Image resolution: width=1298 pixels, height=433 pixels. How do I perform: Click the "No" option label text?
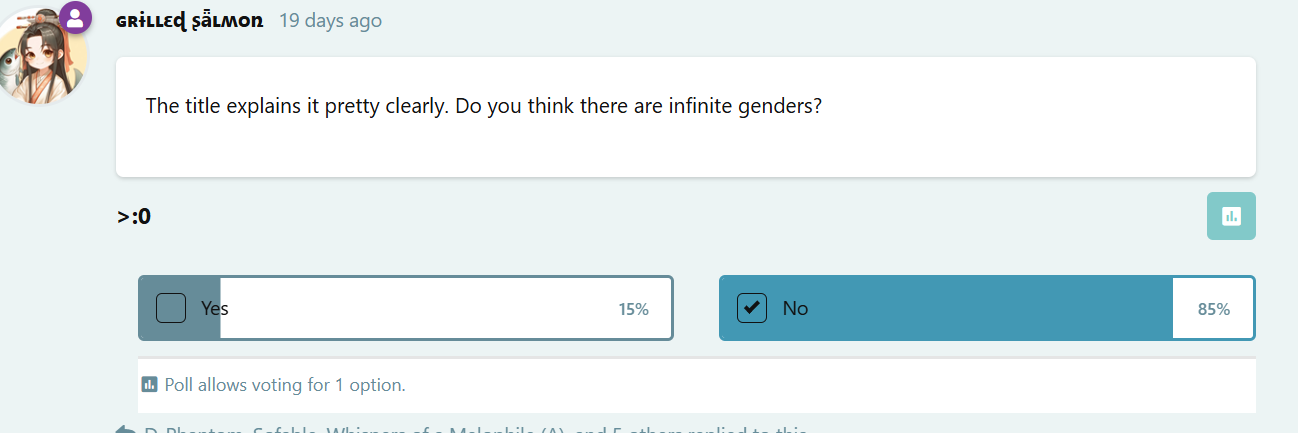(x=795, y=308)
